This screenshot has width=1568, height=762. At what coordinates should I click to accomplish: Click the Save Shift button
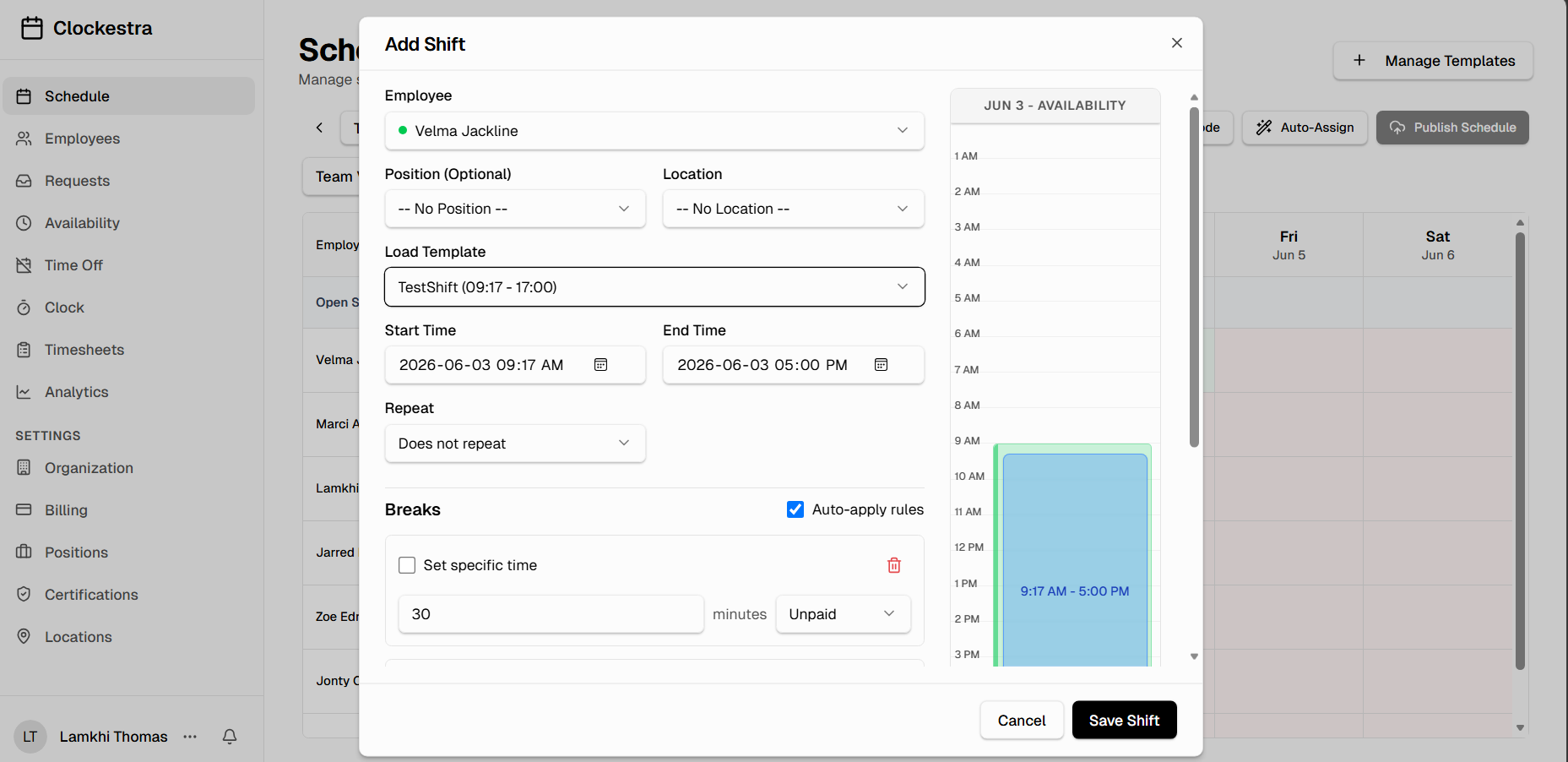pyautogui.click(x=1124, y=721)
